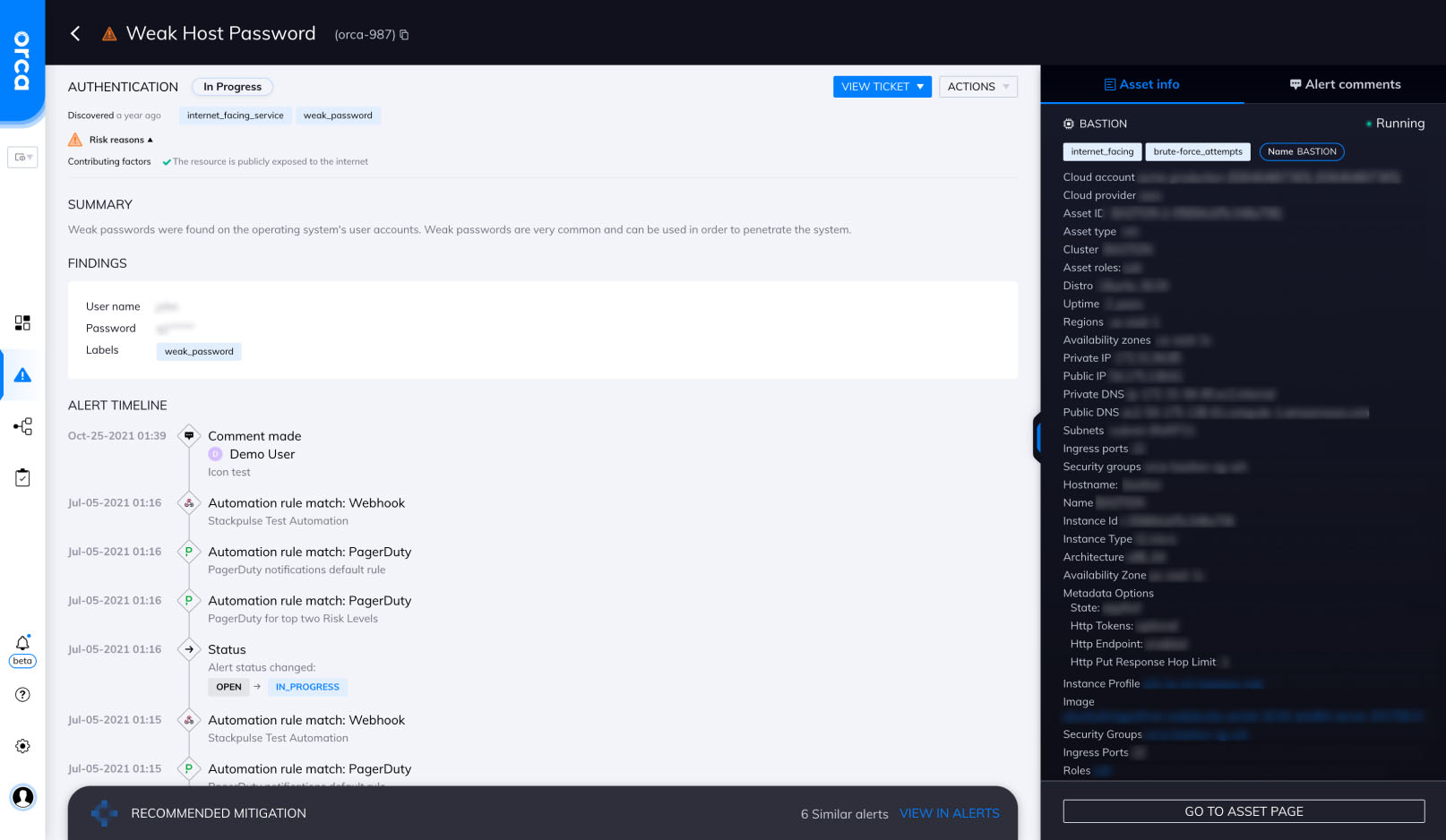Click the Comment made timeline icon
The width and height of the screenshot is (1446, 840).
click(x=188, y=436)
